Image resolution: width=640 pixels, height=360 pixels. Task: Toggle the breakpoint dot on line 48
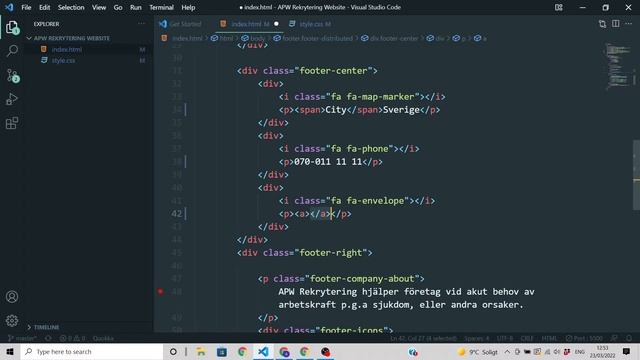[160, 291]
